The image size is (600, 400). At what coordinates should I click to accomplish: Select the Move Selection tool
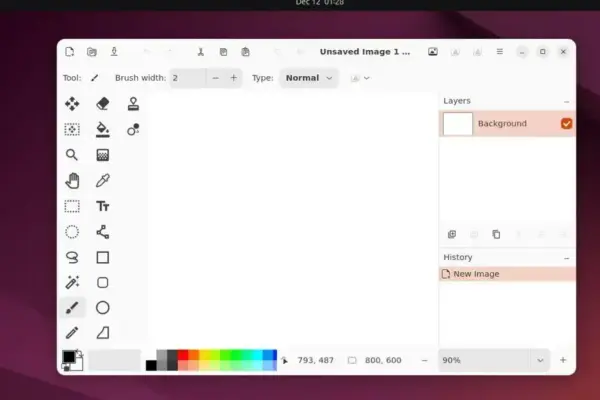pyautogui.click(x=72, y=129)
